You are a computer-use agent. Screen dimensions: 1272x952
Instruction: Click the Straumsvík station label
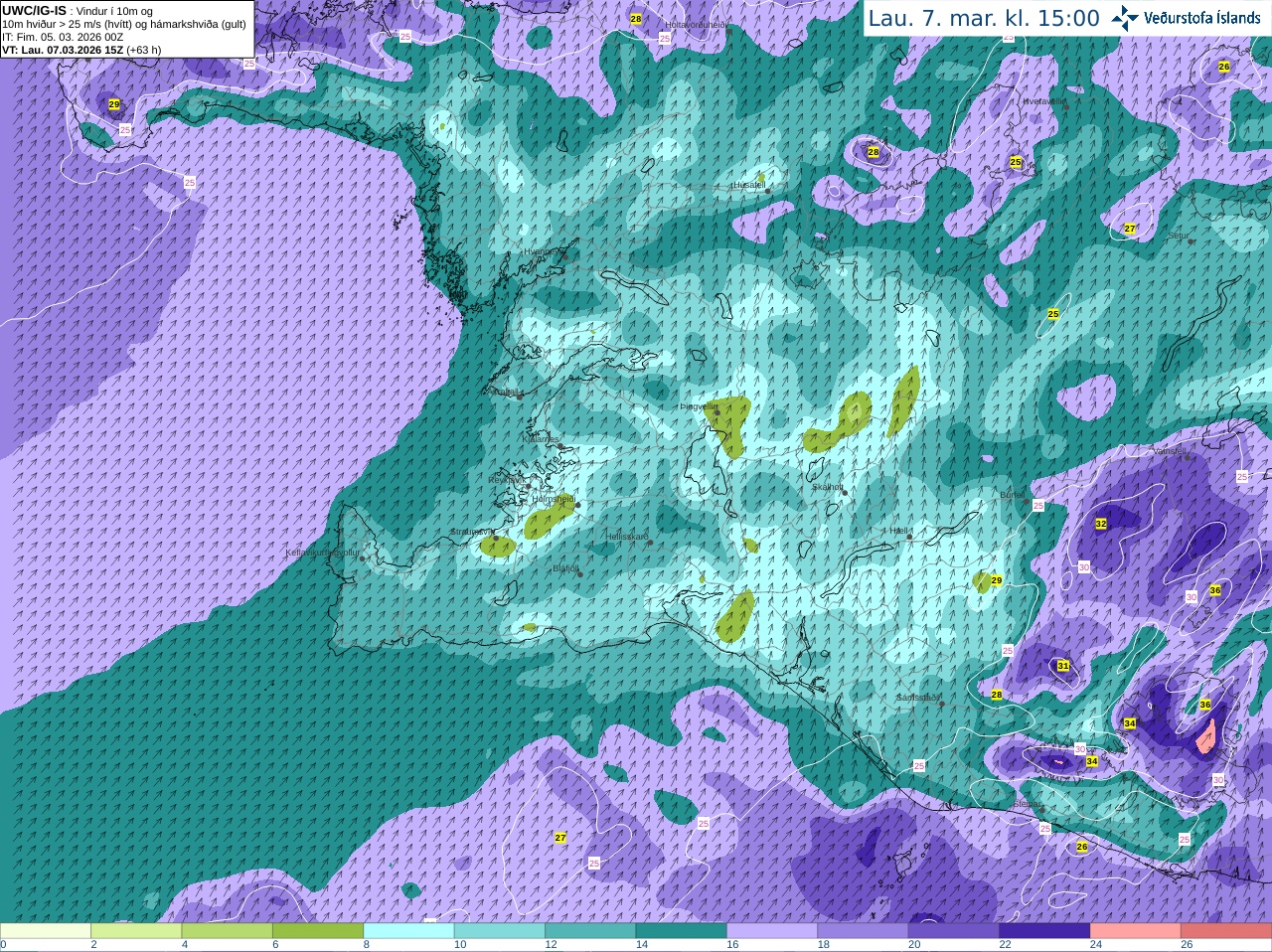pos(471,532)
